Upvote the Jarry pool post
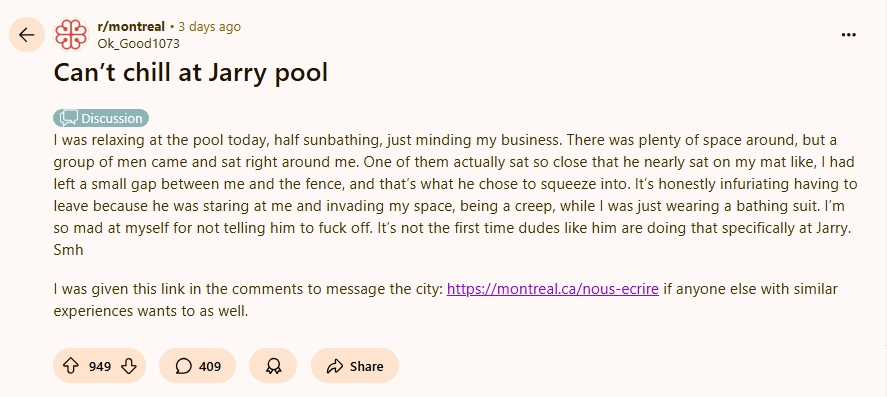Screen dimensions: 887x397 pyautogui.click(x=70, y=366)
